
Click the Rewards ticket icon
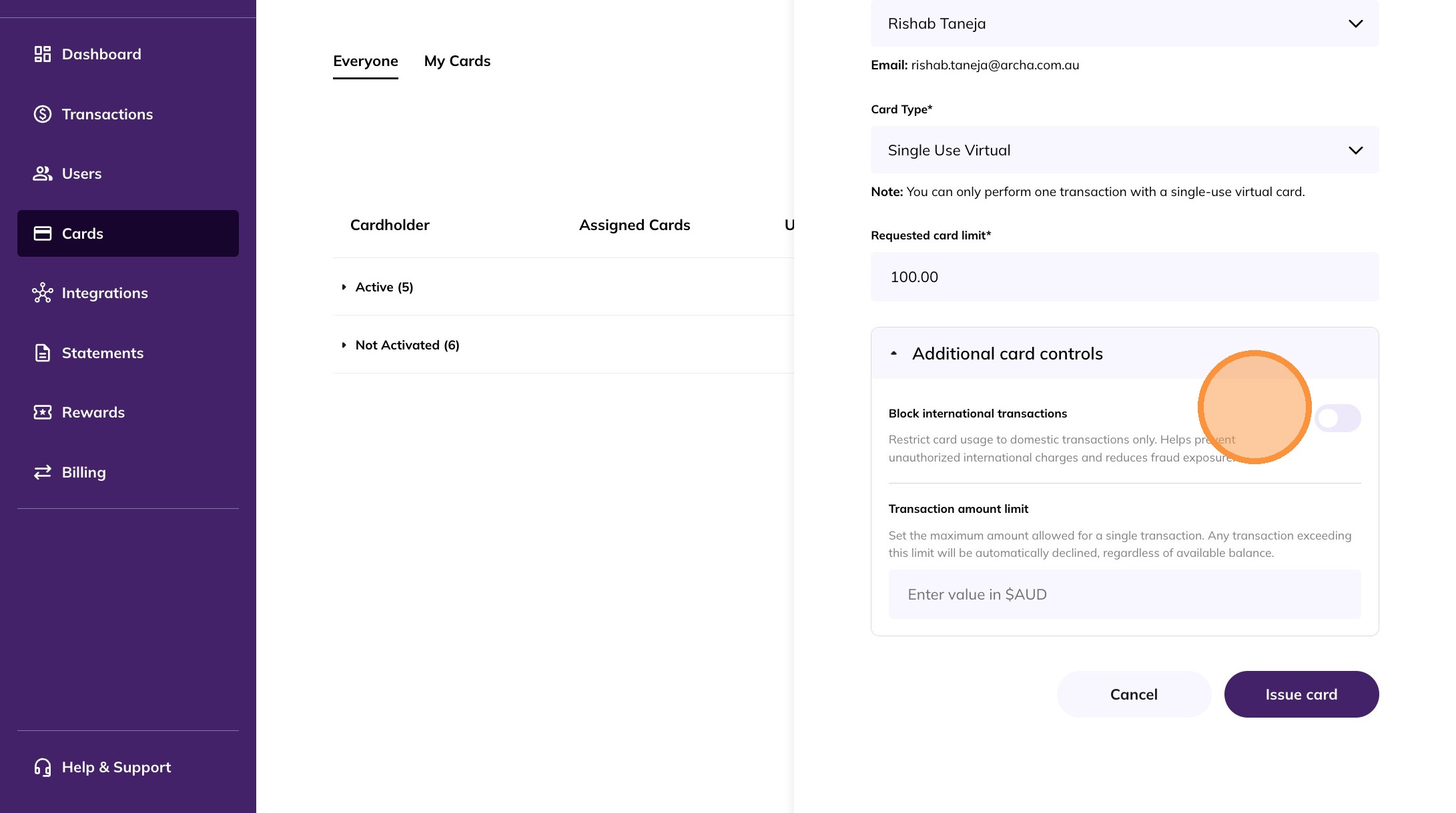pyautogui.click(x=43, y=412)
